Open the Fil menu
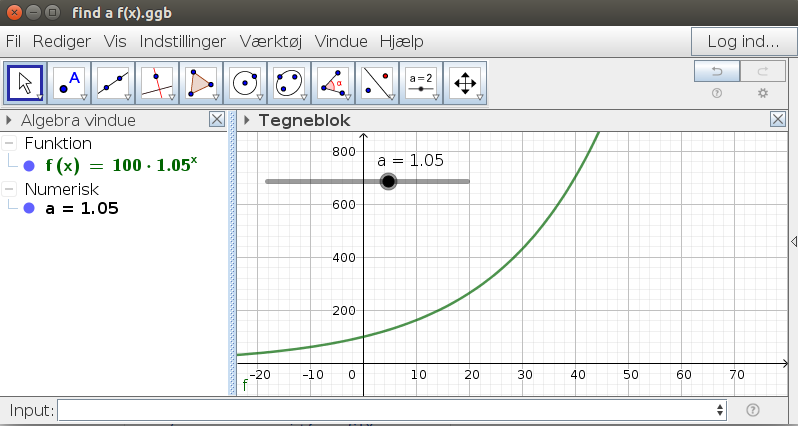 tap(13, 41)
